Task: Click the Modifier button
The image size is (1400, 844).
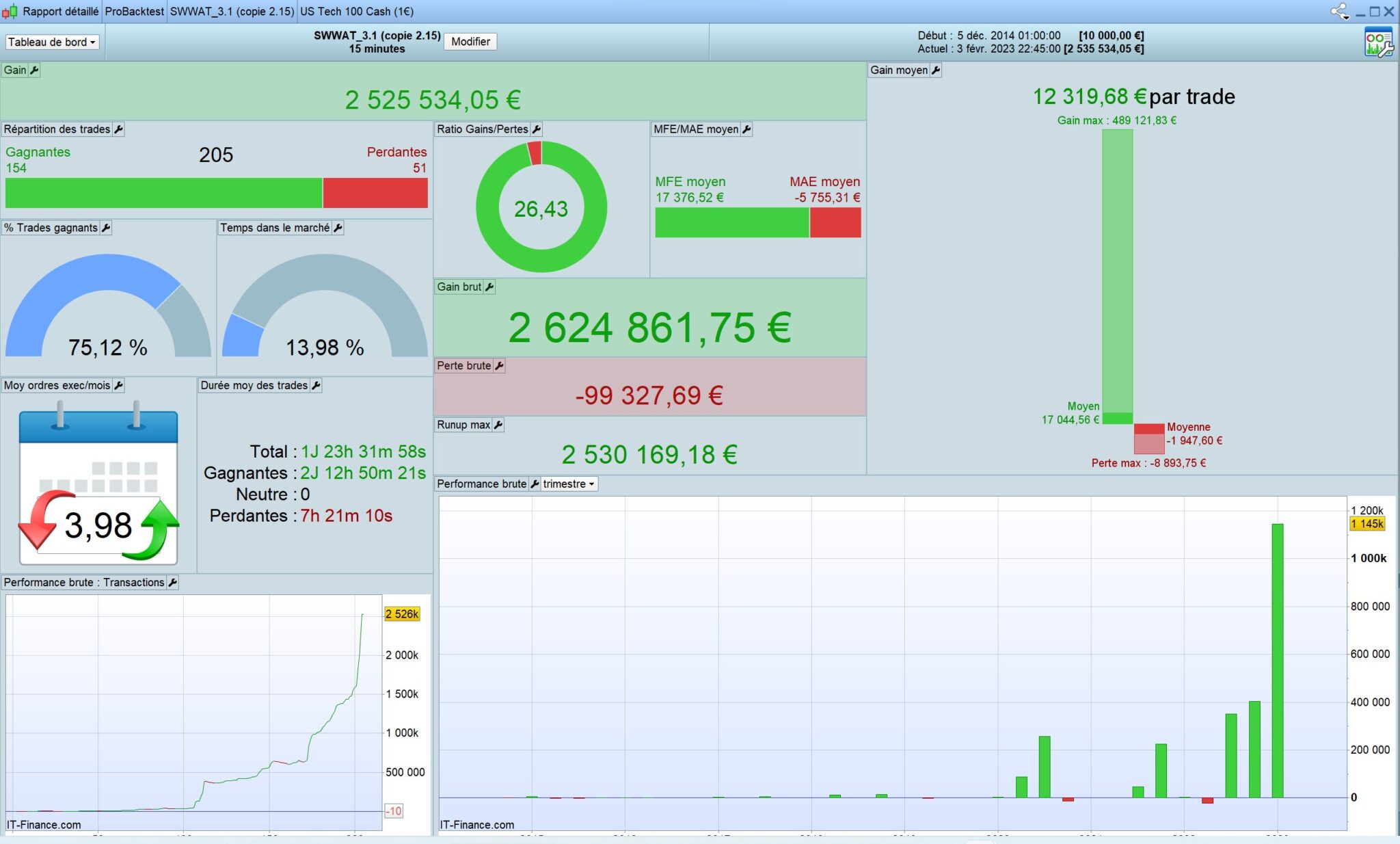Action: click(x=470, y=42)
